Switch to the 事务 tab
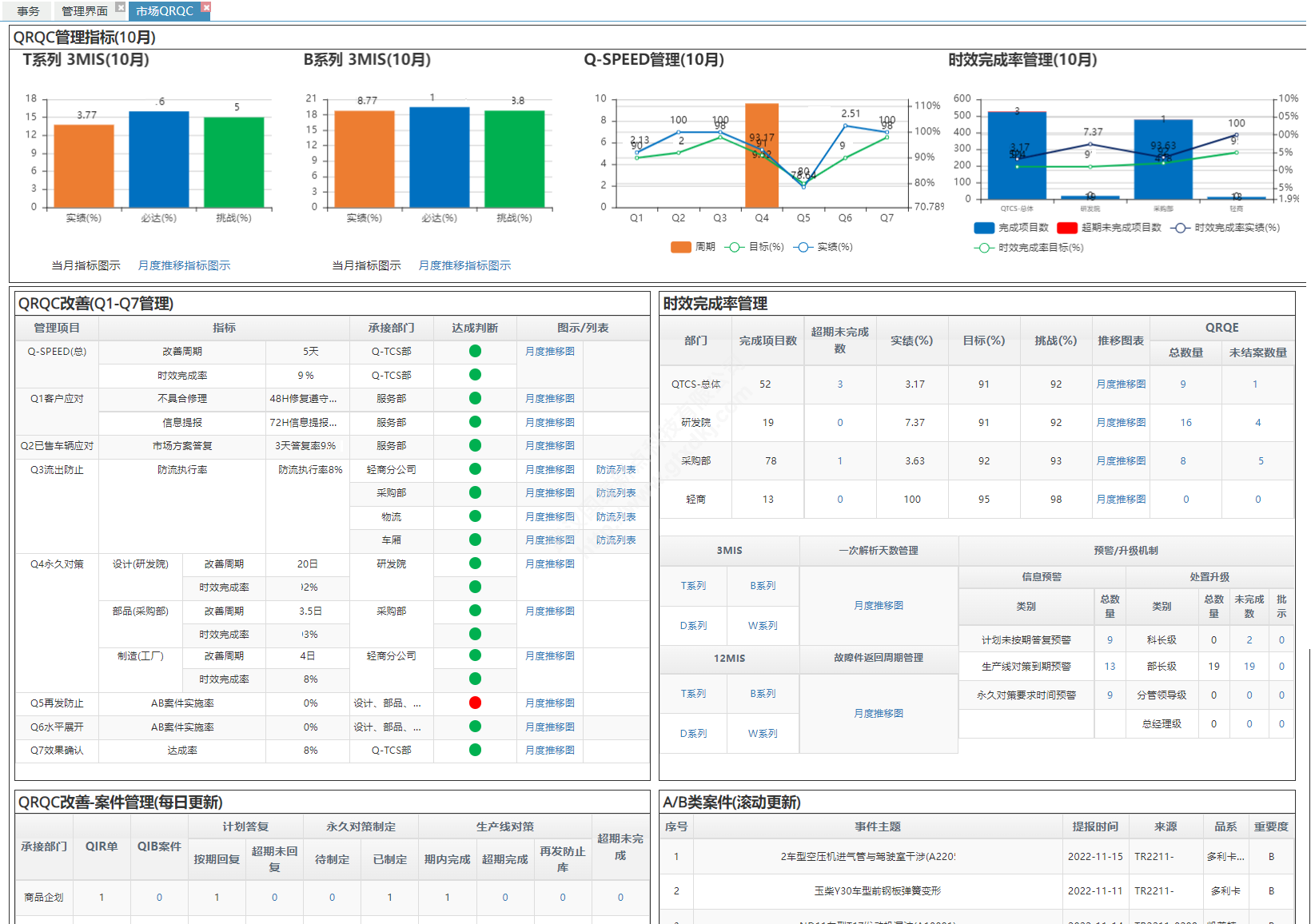Viewport: 1311px width, 924px height. coord(28,11)
